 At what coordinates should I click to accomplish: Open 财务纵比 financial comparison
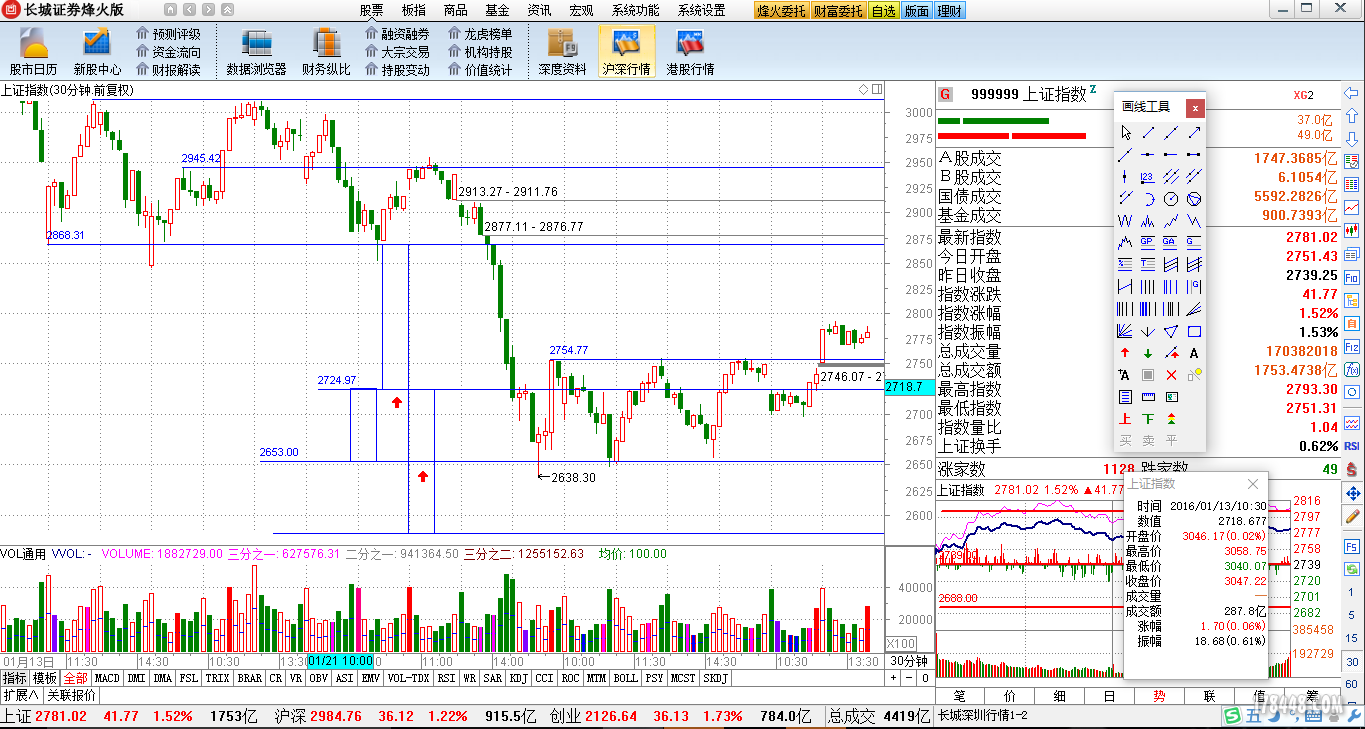pos(326,51)
